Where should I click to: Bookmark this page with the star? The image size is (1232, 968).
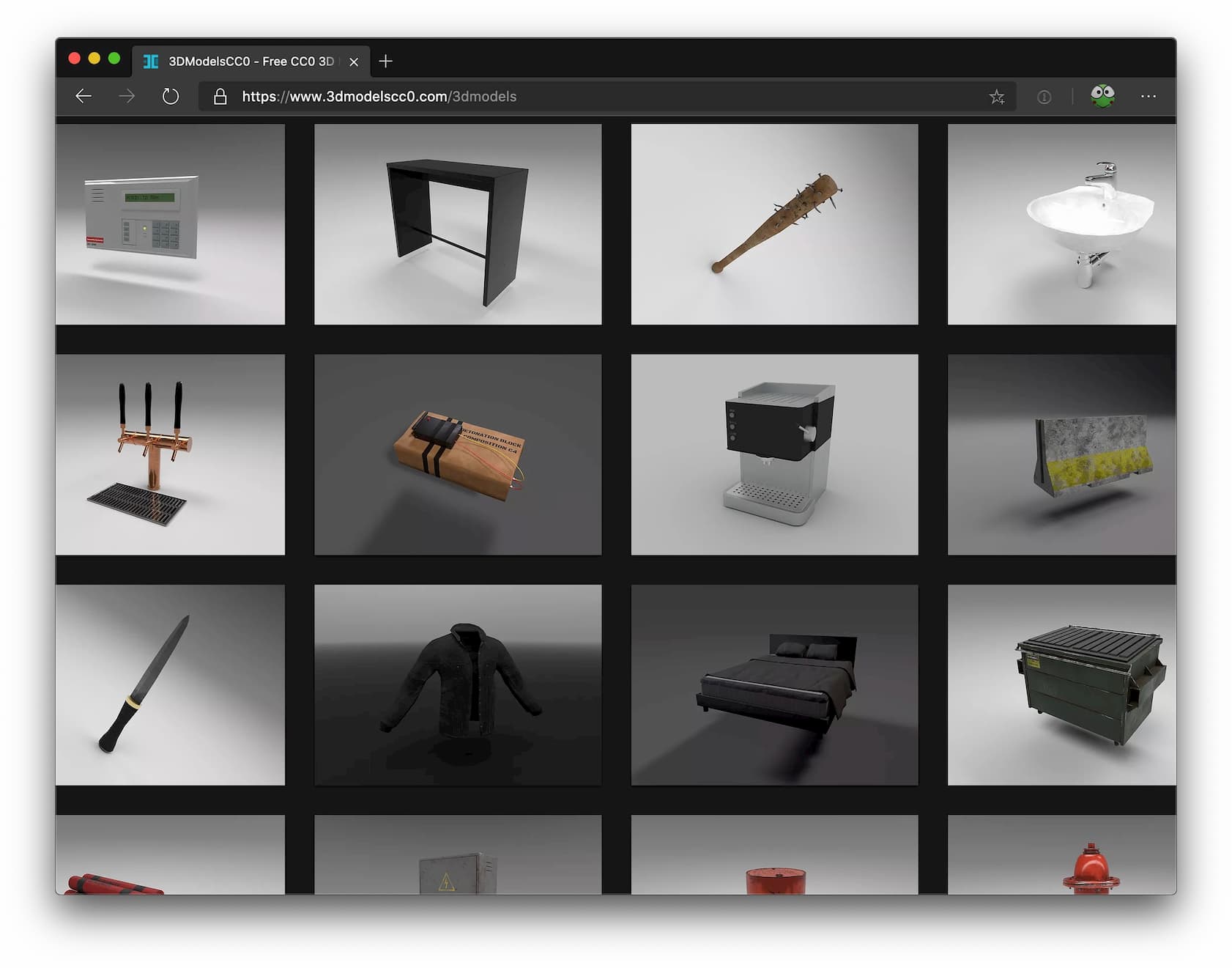pyautogui.click(x=997, y=96)
